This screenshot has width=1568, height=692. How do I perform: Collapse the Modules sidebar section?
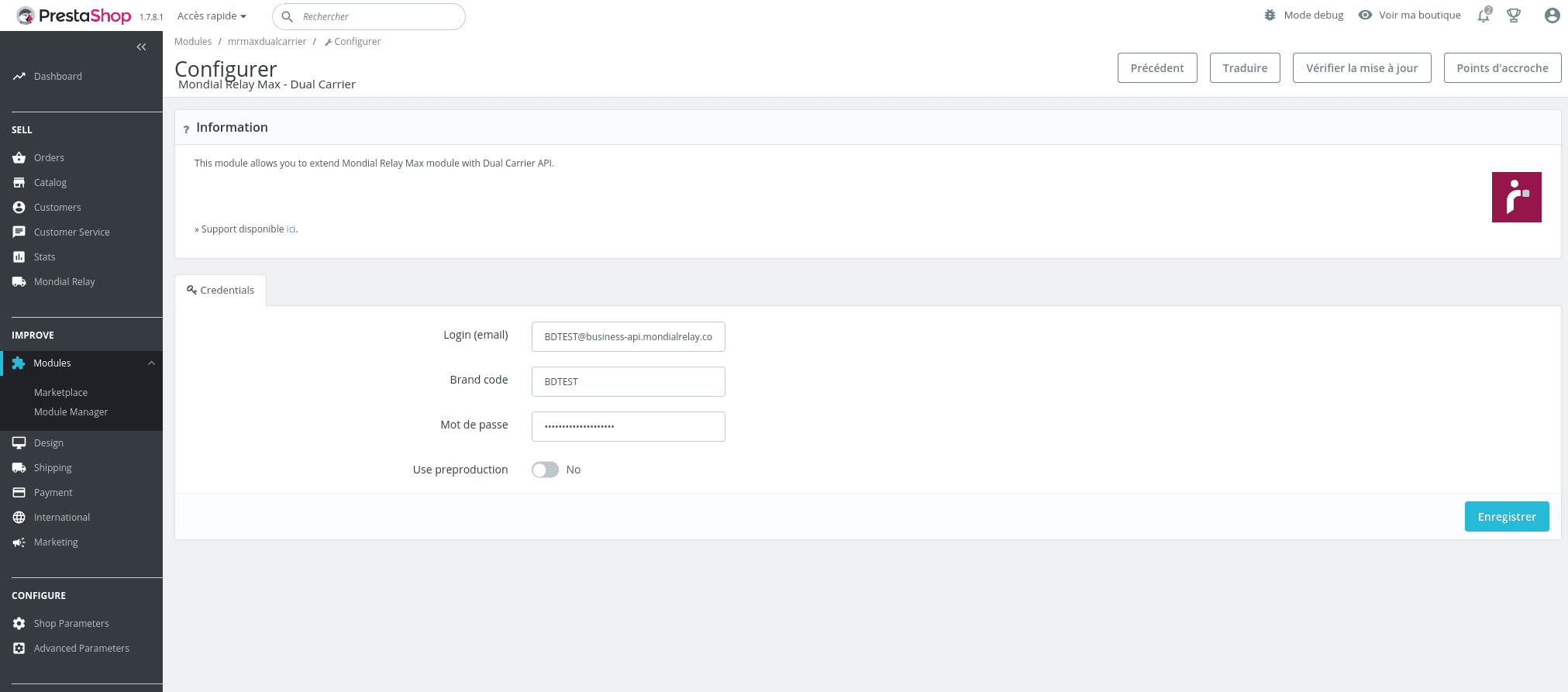pyautogui.click(x=151, y=363)
